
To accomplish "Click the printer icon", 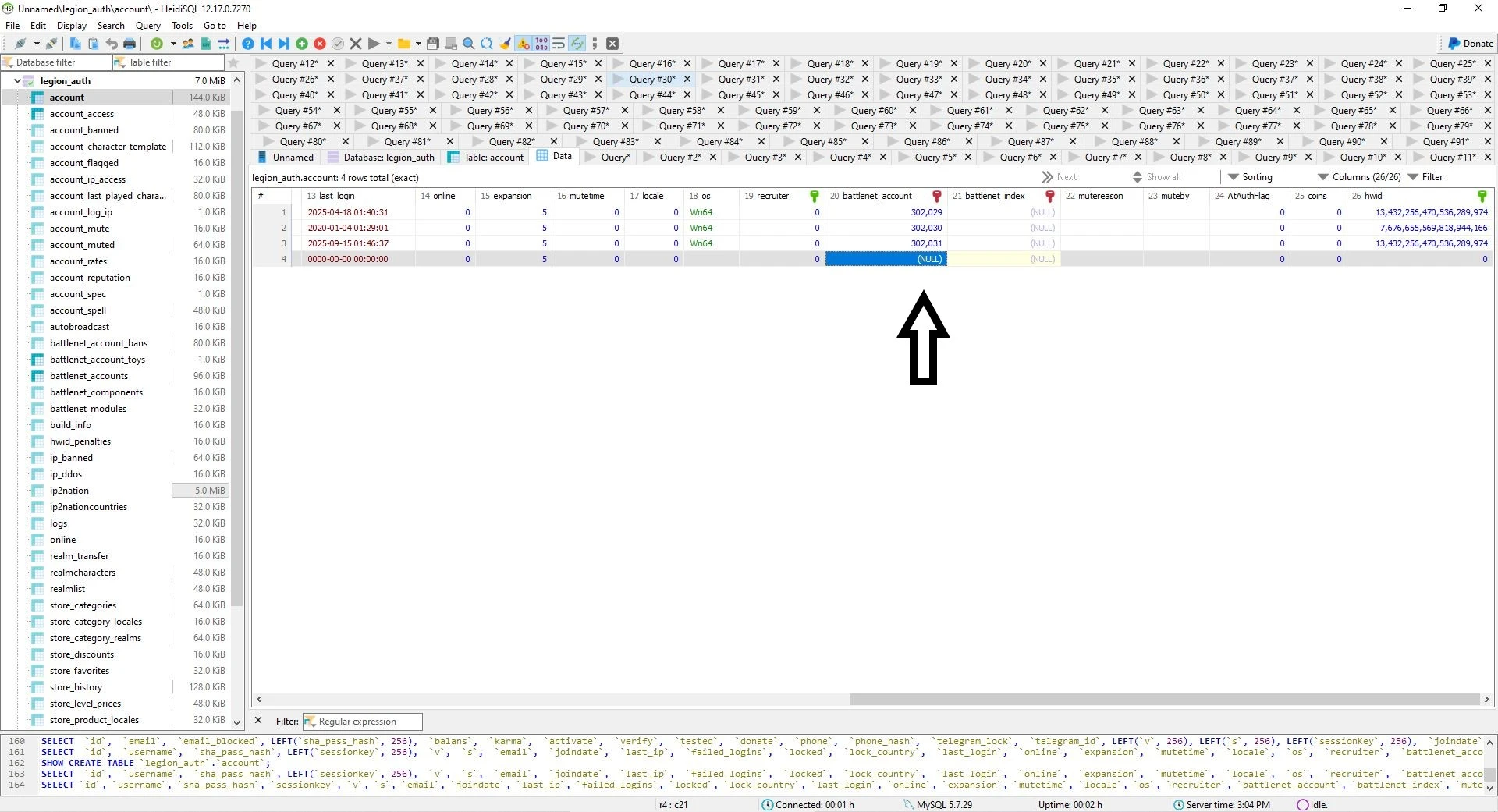I will (x=130, y=44).
